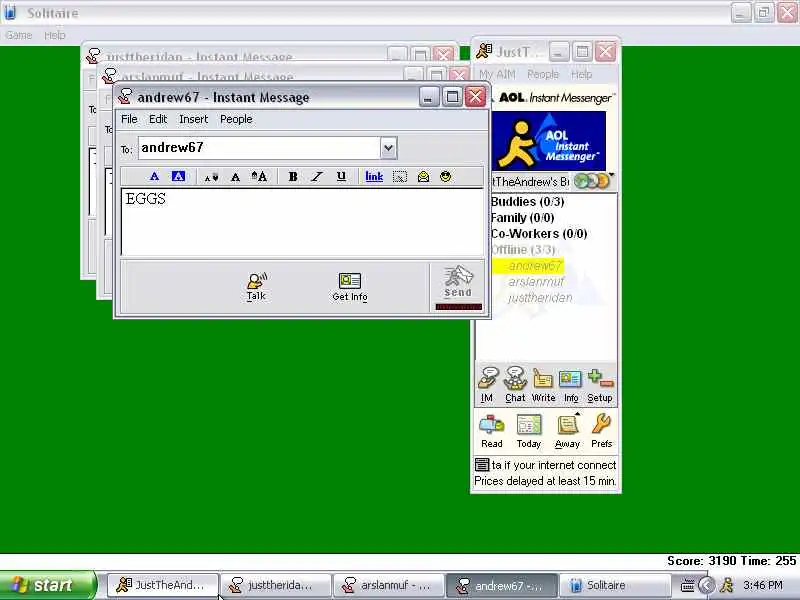The height and width of the screenshot is (600, 800).
Task: Click the Info icon in the buddy list
Action: point(570,385)
